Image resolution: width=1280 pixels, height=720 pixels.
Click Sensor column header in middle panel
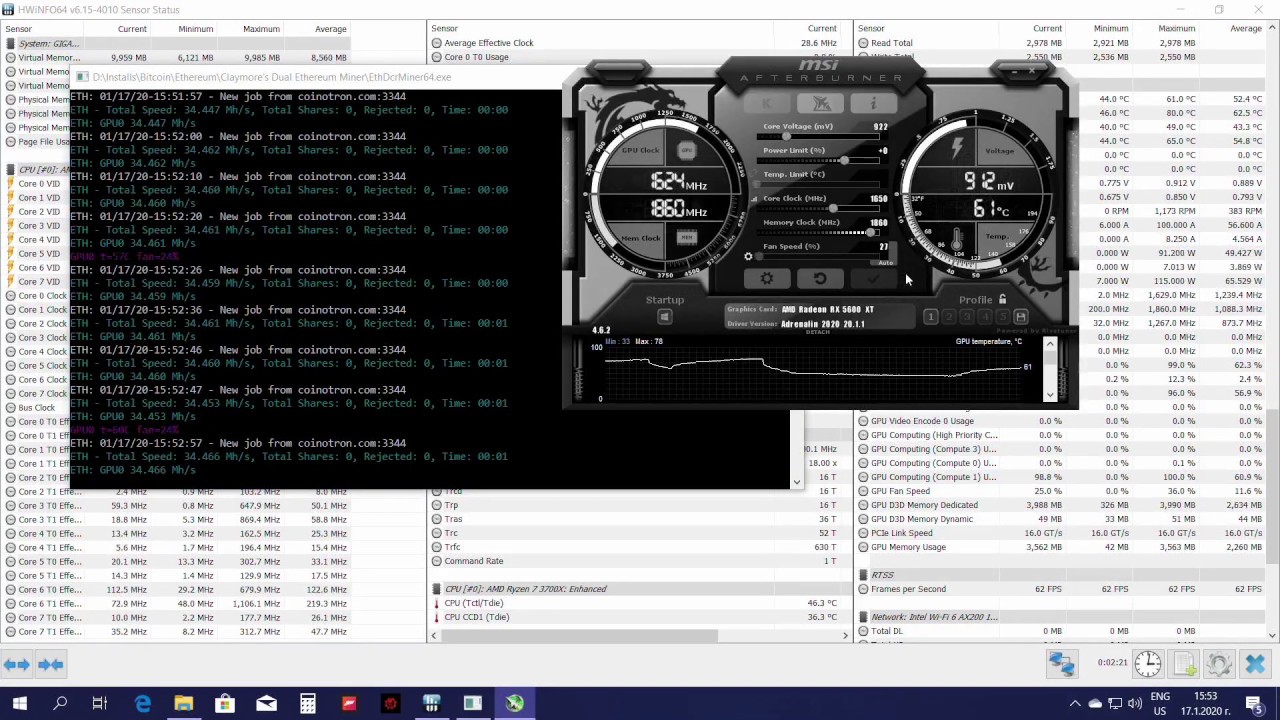pyautogui.click(x=445, y=29)
